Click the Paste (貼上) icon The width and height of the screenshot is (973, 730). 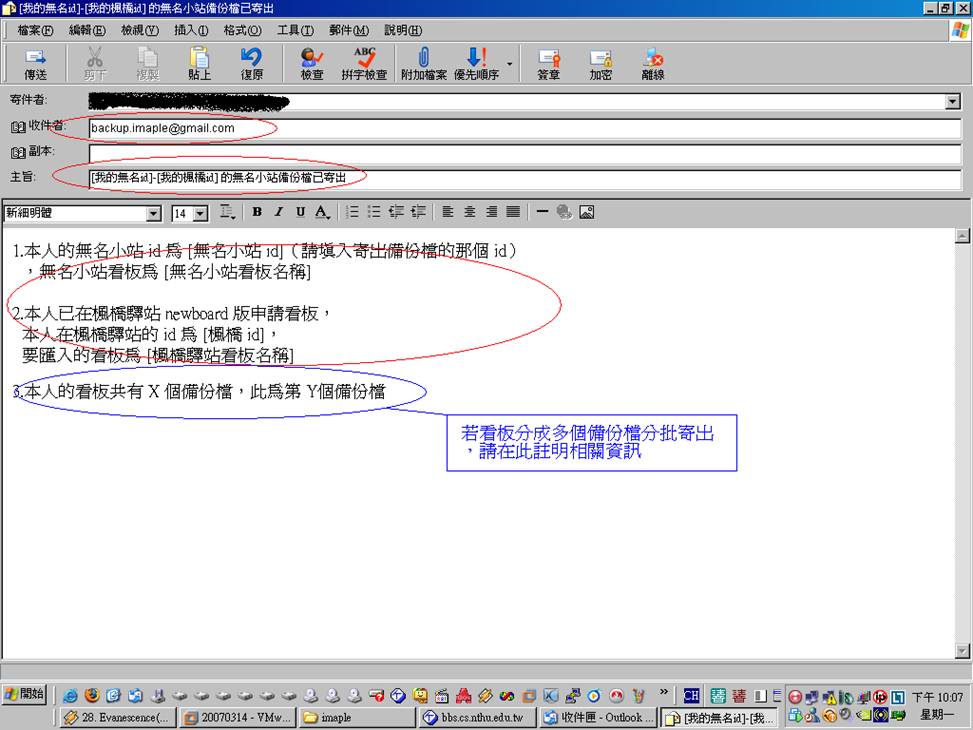tap(200, 64)
